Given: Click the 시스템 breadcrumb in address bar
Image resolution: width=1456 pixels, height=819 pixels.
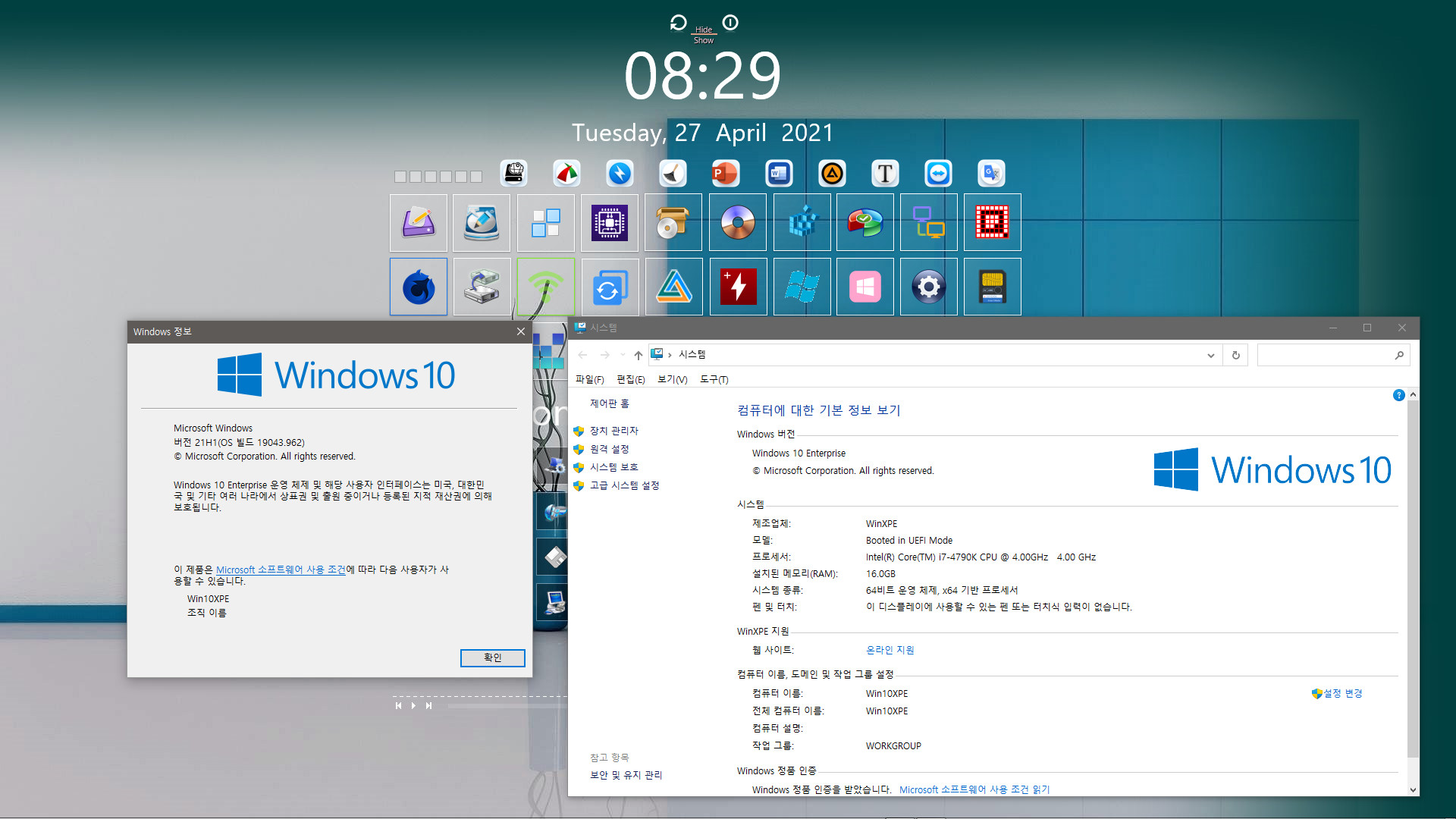Looking at the screenshot, I should 692,354.
